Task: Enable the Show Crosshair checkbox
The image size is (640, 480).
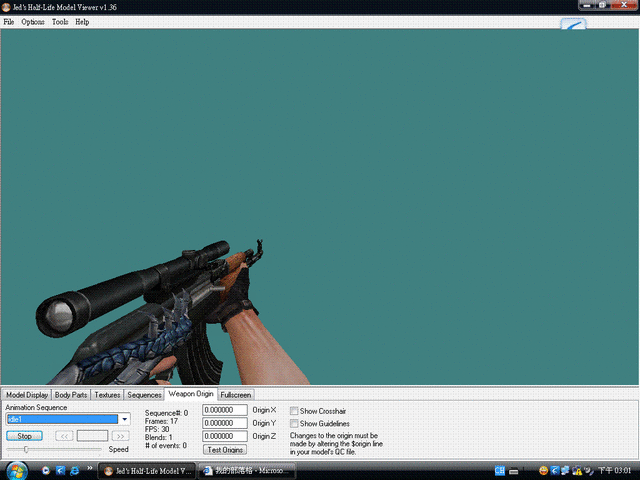Action: point(294,411)
